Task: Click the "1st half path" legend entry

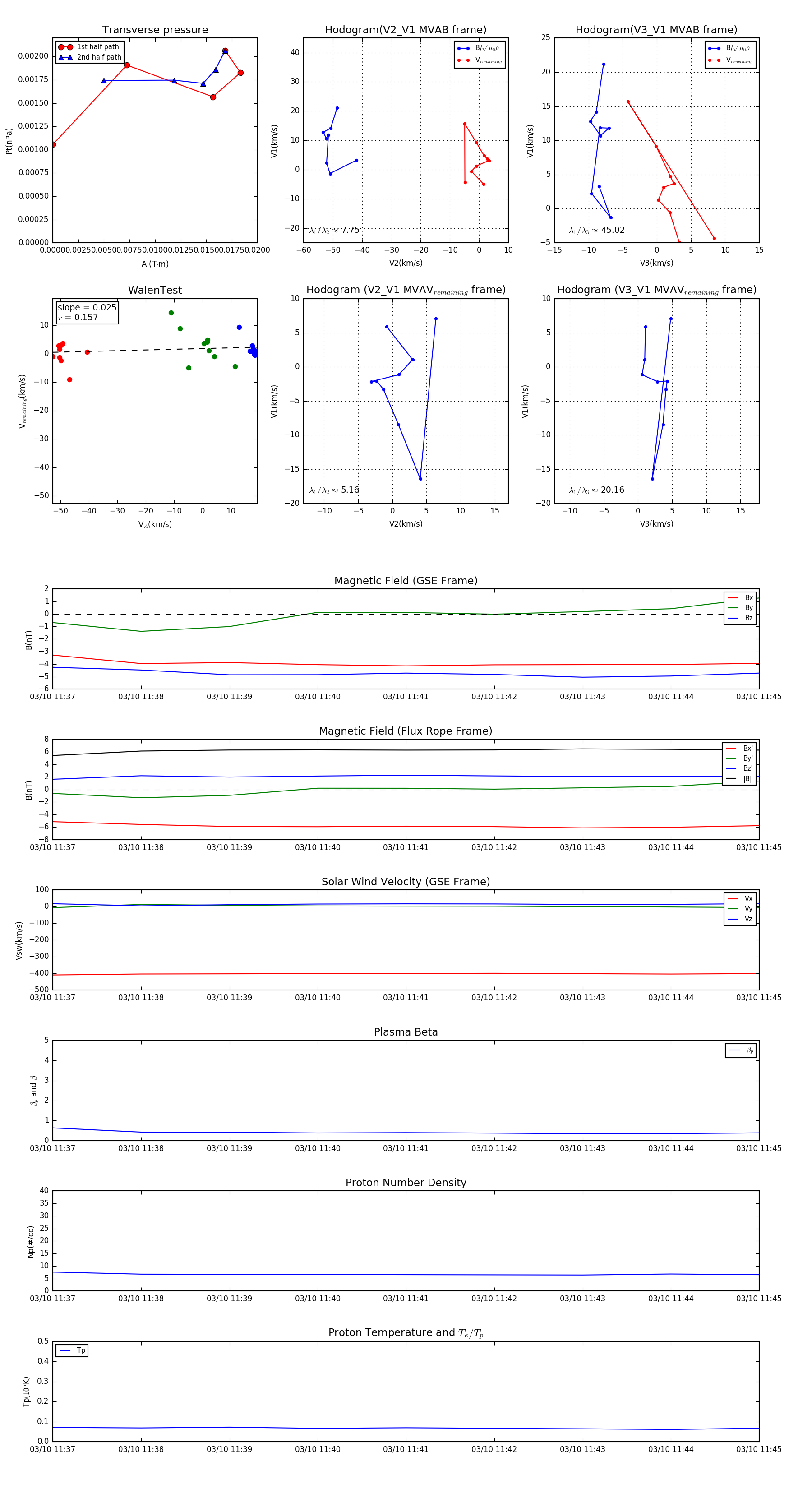Action: [90, 47]
